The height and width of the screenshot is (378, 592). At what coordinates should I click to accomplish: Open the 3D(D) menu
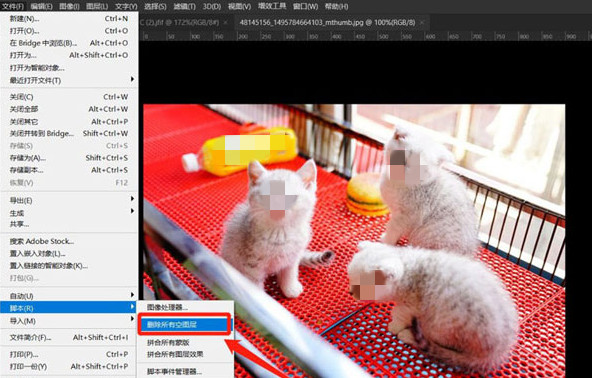pos(211,6)
